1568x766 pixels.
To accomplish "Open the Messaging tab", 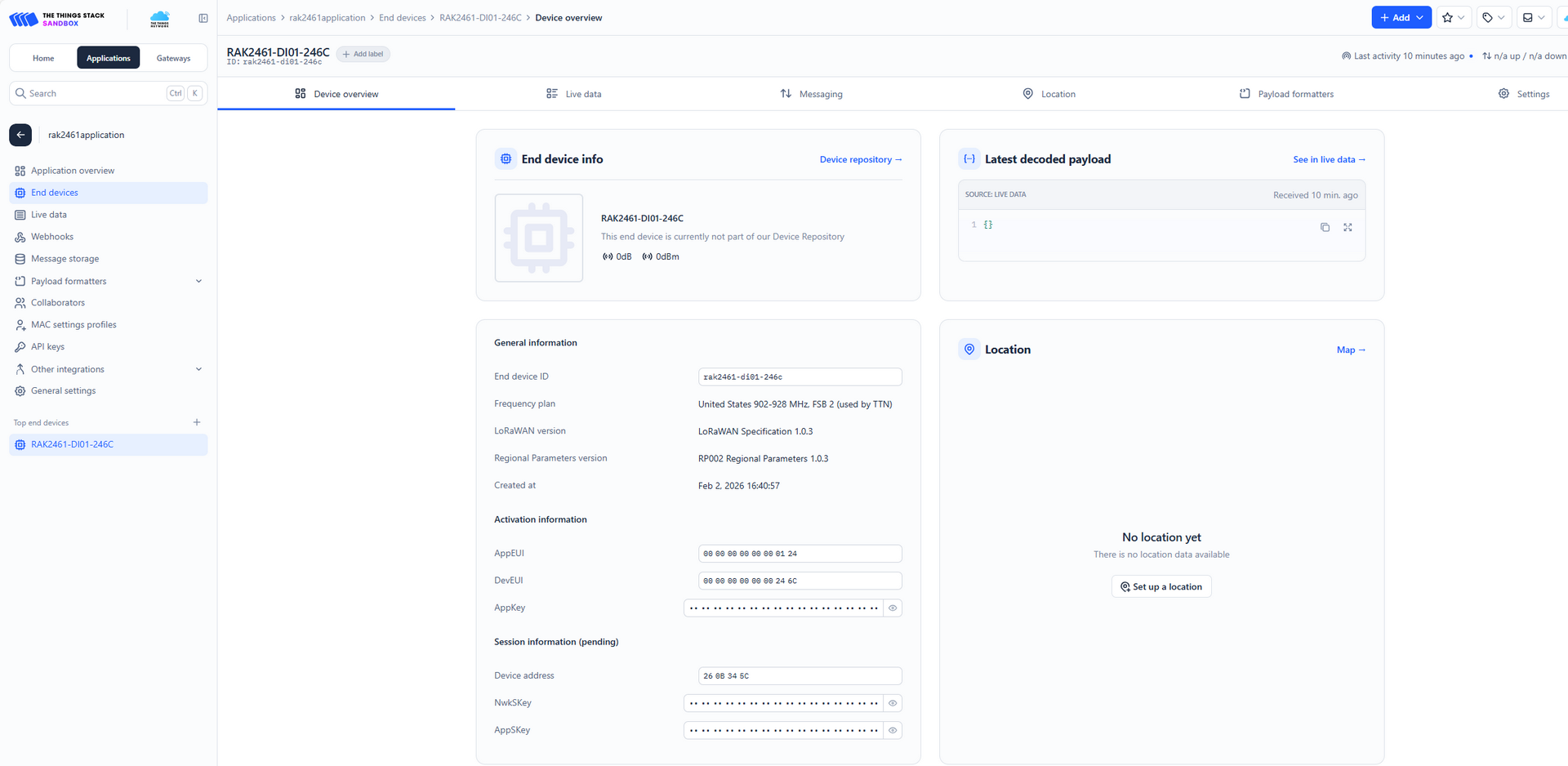I will [x=820, y=93].
